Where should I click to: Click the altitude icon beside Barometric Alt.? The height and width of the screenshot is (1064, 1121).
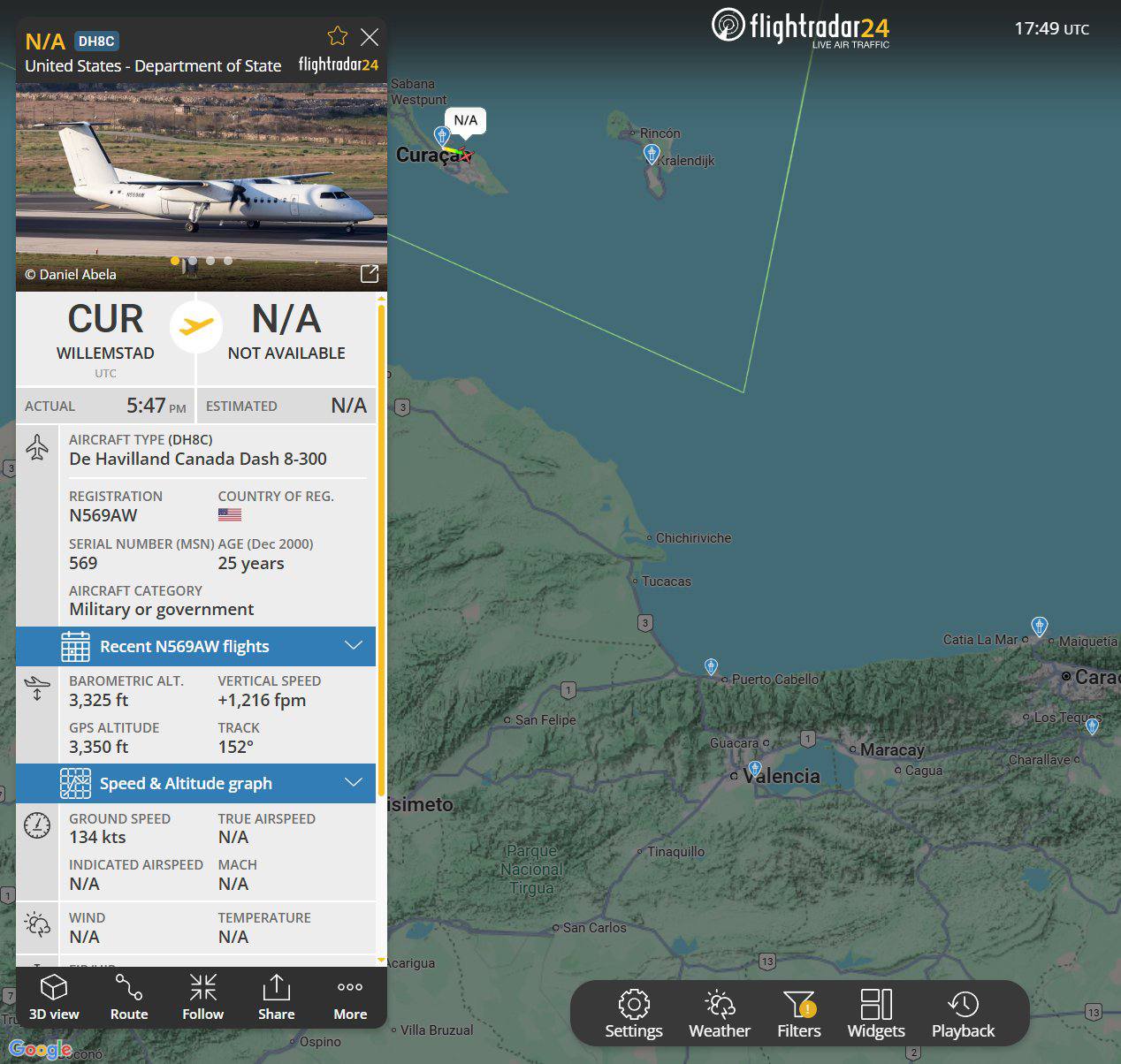point(37,688)
